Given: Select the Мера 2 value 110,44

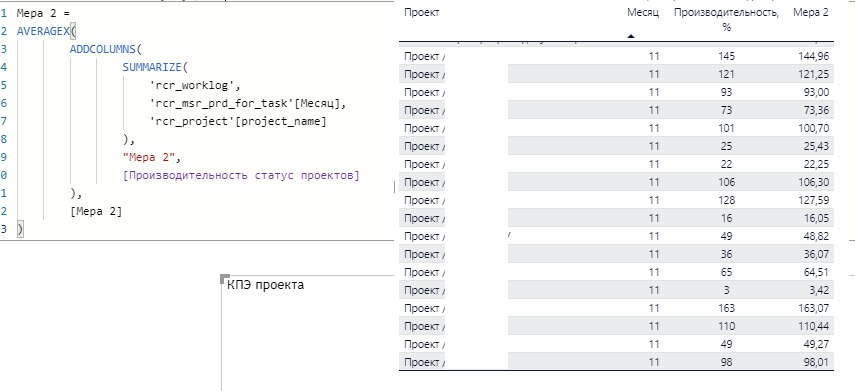Looking at the screenshot, I should [814, 326].
